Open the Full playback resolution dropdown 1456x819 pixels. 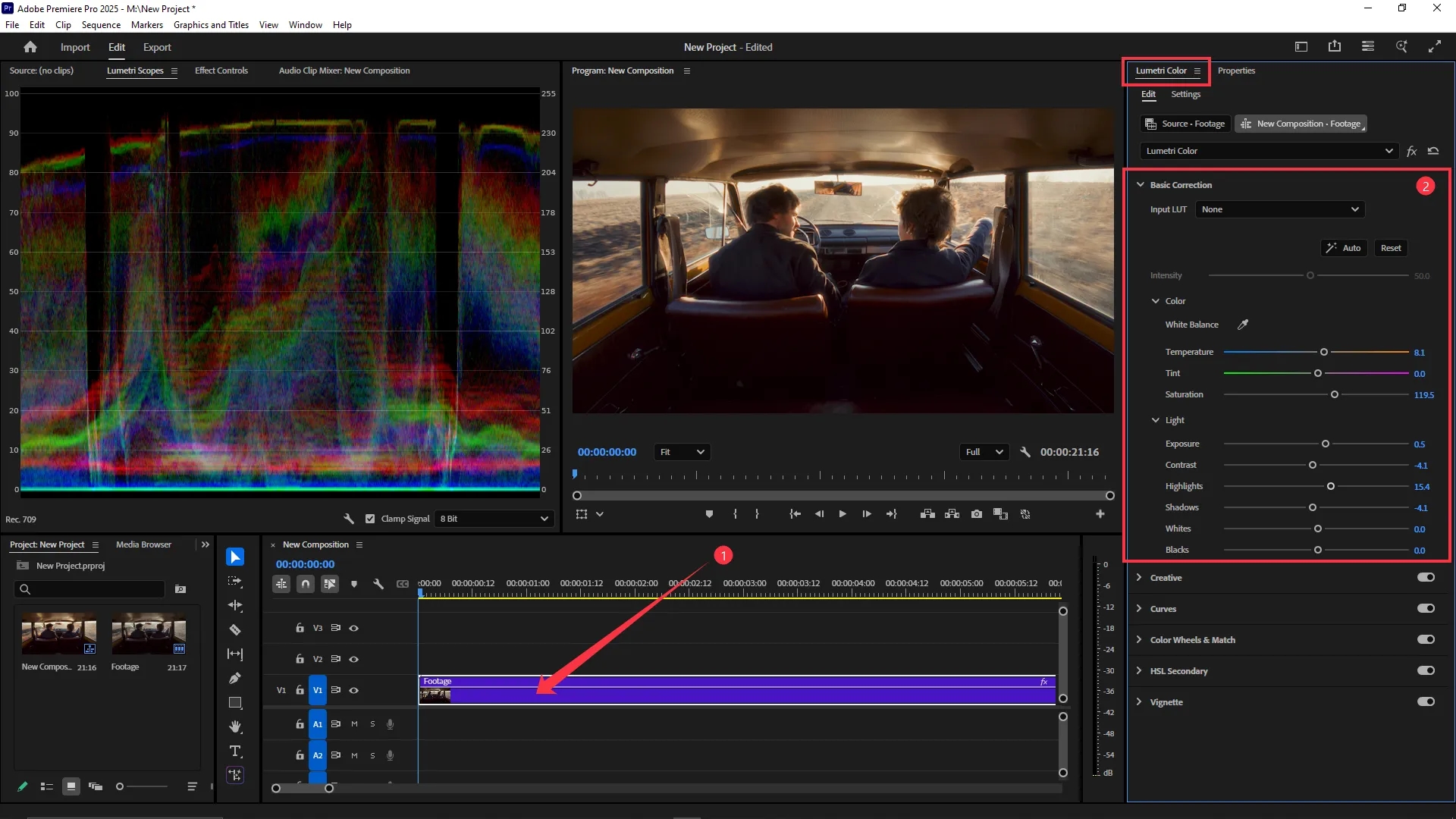pos(984,452)
